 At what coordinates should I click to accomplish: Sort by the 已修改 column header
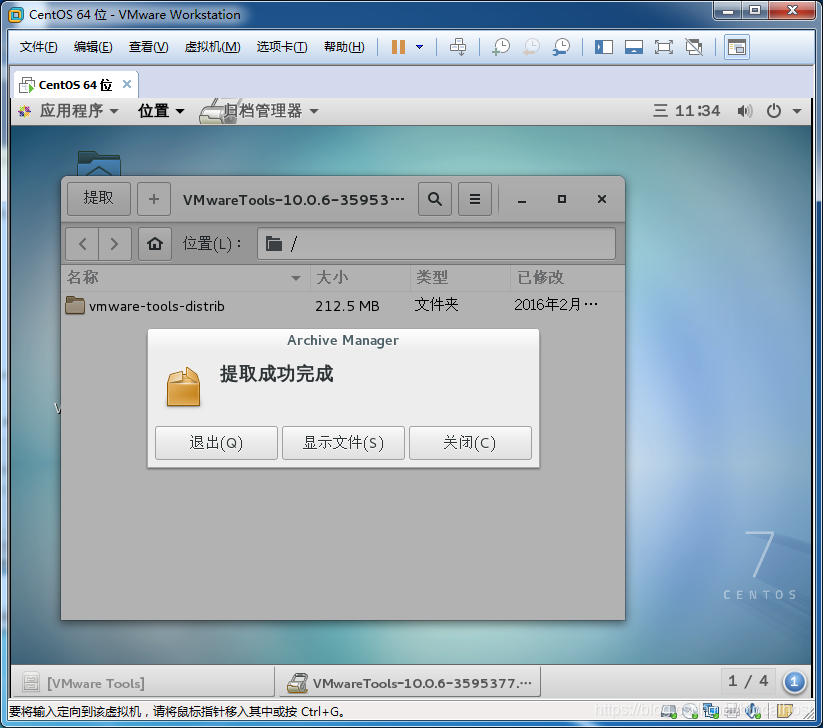[567, 277]
